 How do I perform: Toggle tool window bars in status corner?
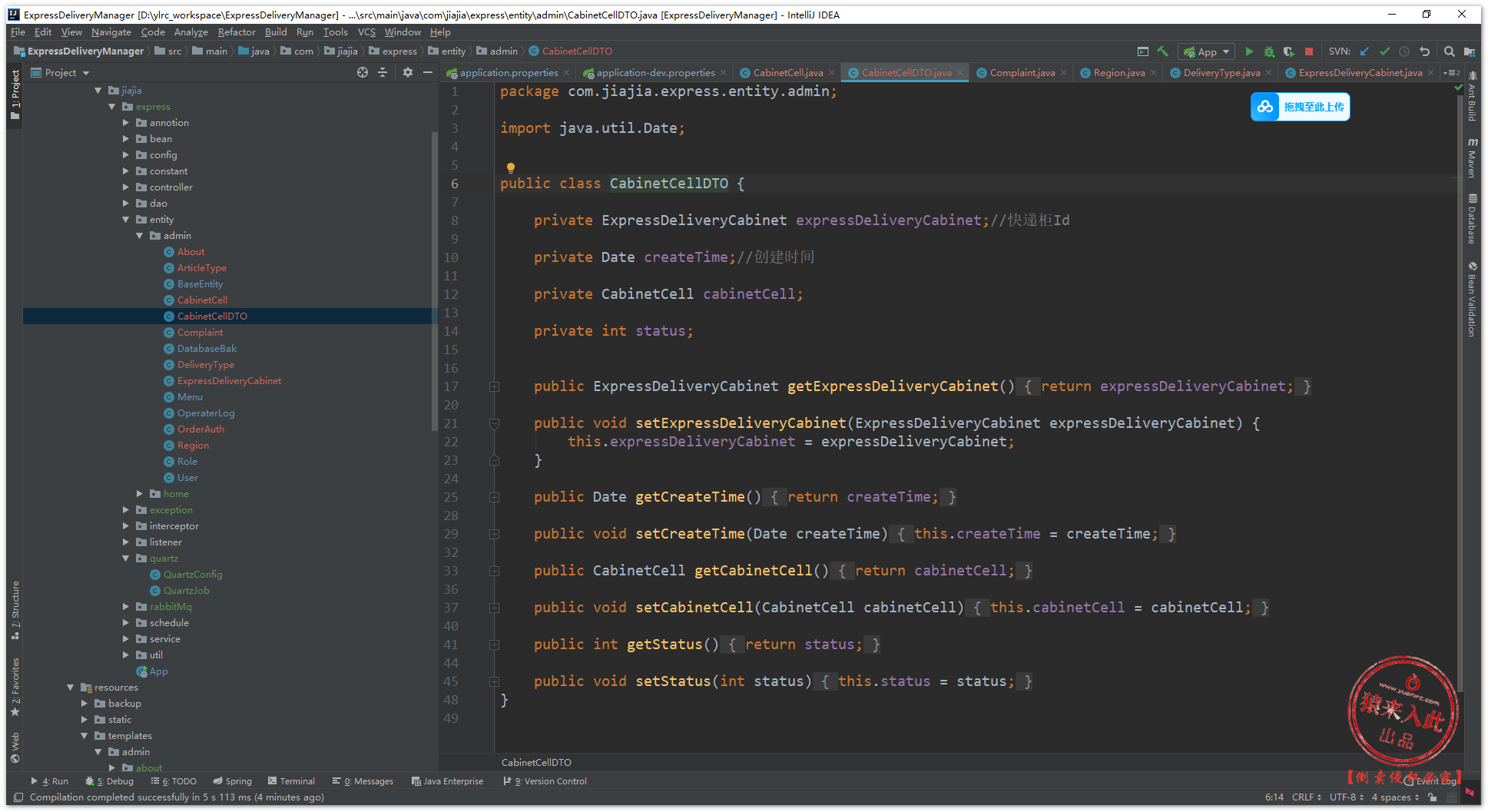[x=18, y=797]
